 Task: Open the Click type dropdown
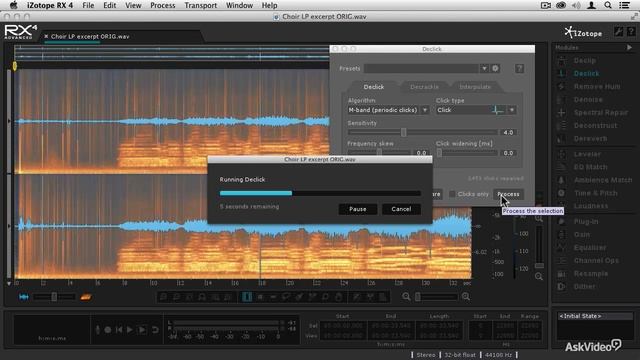click(476, 110)
